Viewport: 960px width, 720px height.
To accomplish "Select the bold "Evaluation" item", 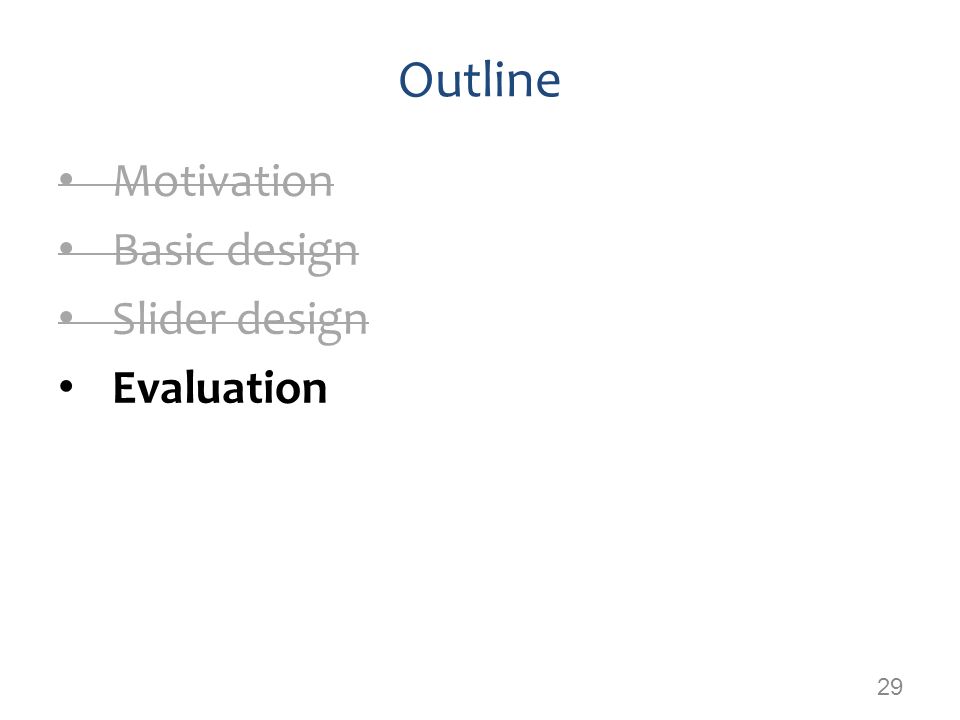I will (x=220, y=388).
